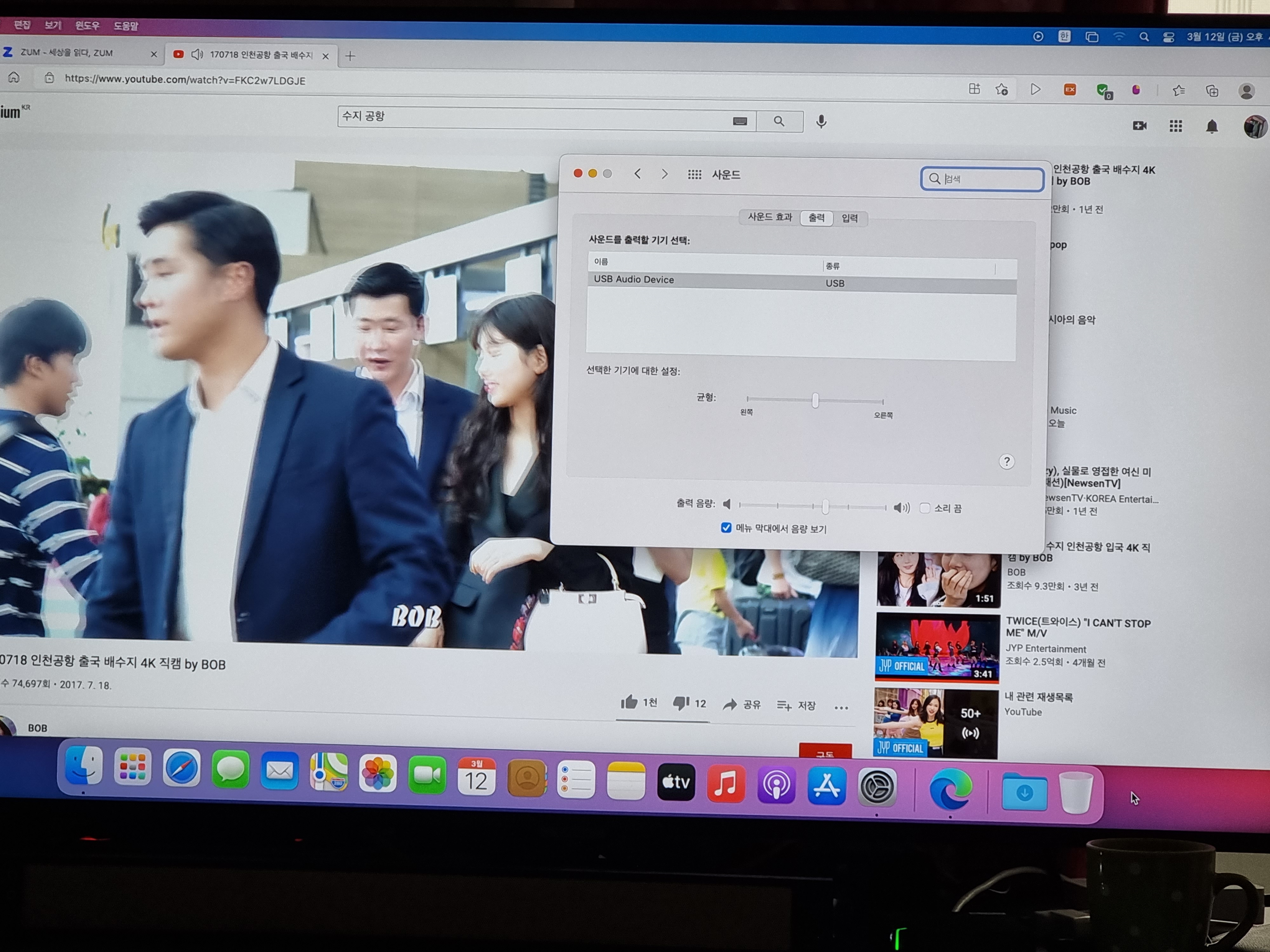Open Edge profile avatar icon
The image size is (1270, 952).
point(1246,91)
